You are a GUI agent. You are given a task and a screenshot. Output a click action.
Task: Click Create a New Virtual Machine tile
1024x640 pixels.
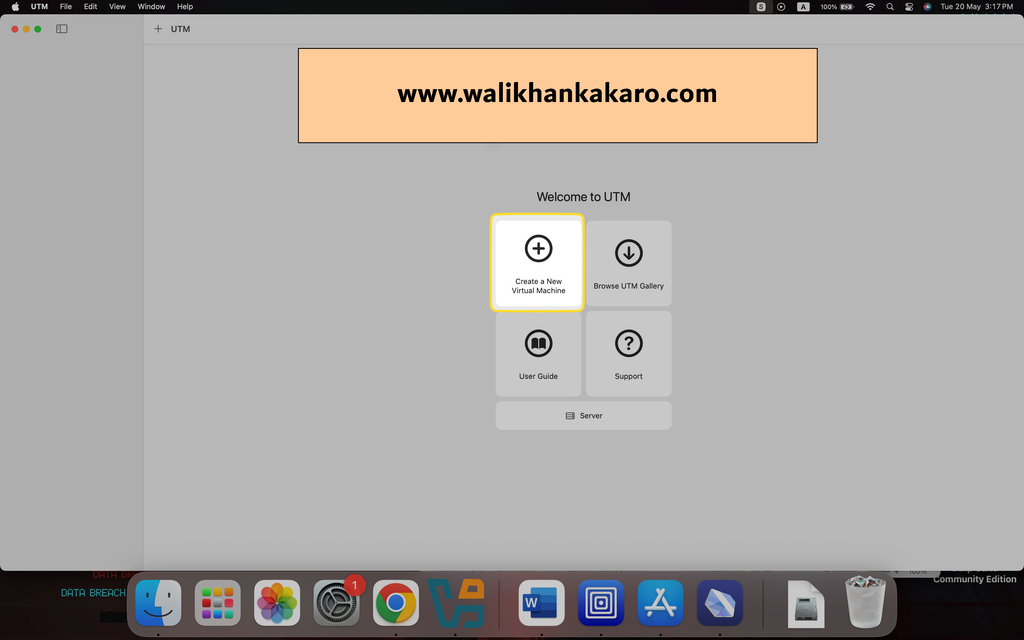(538, 263)
